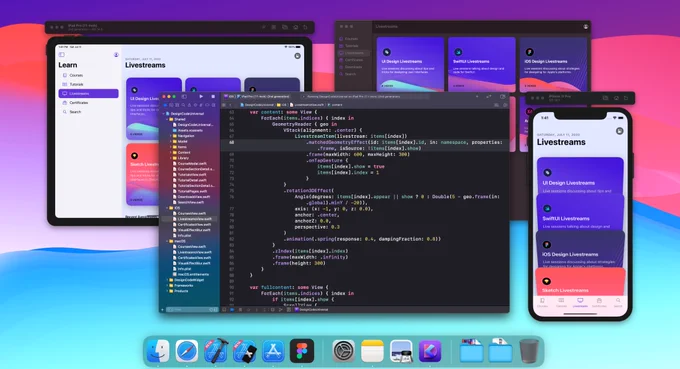Click the Xcode Stop button
This screenshot has width=680, height=369.
[213, 96]
